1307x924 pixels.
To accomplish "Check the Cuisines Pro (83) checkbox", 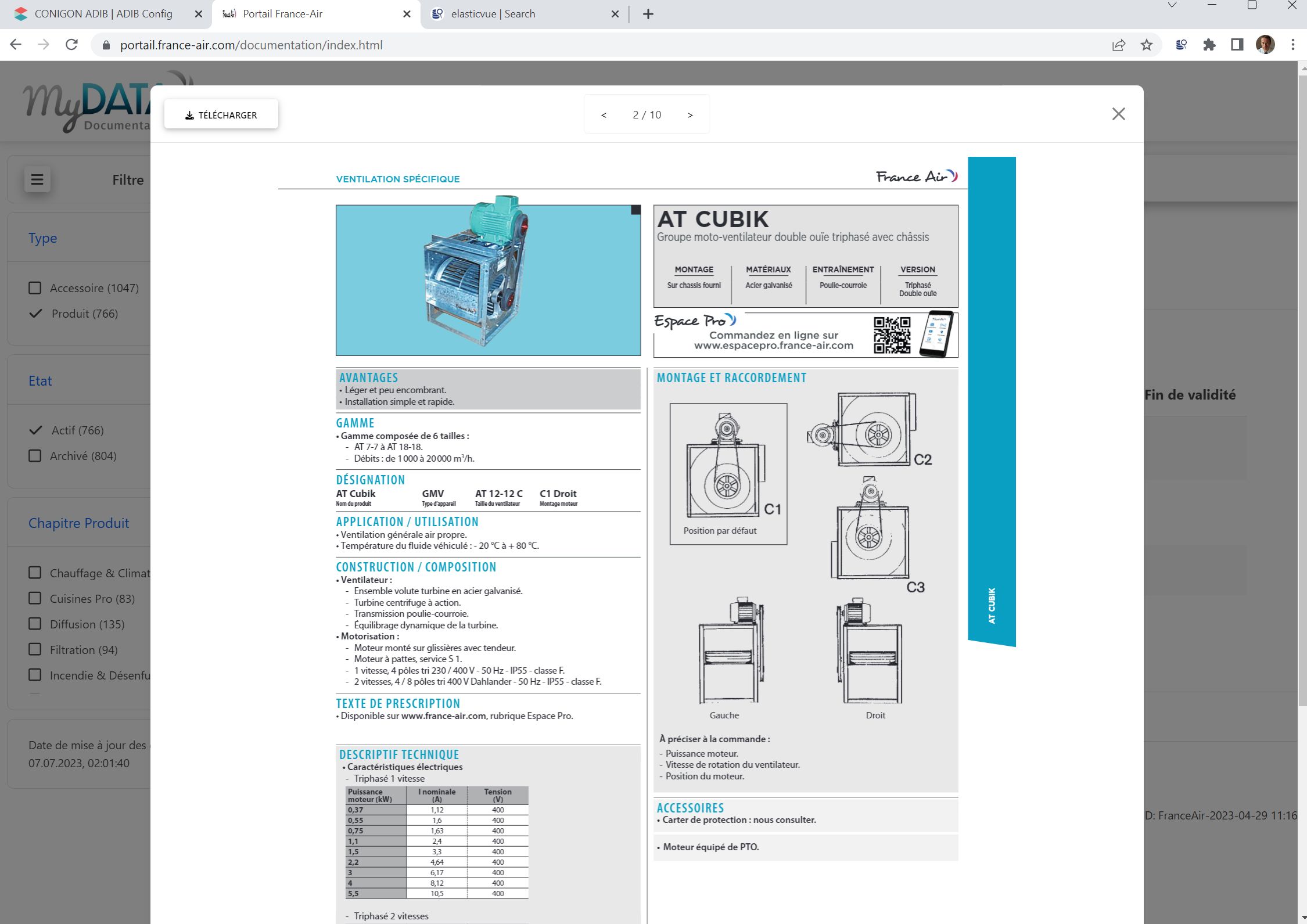I will point(35,599).
